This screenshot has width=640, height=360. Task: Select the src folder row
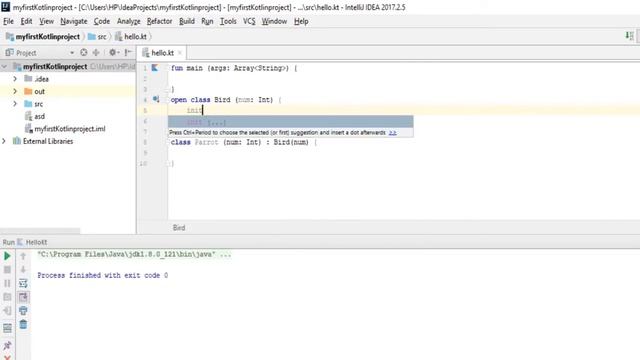pos(68,104)
